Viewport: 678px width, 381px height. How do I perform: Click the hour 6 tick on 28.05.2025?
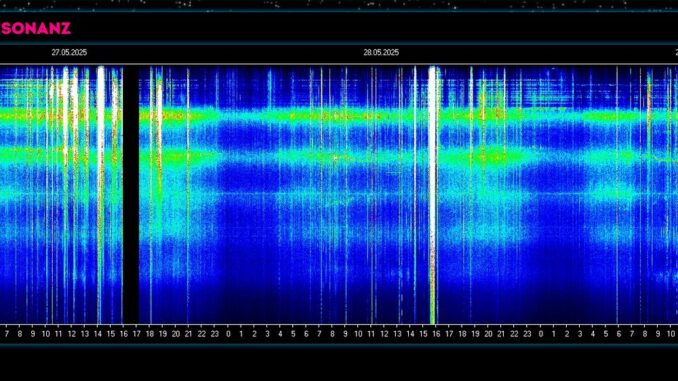306,334
